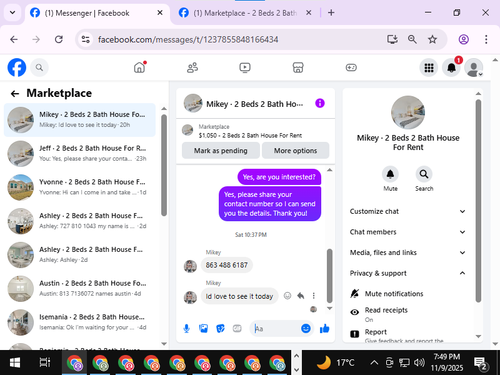Click the Mute bell in chat info

click(x=390, y=174)
